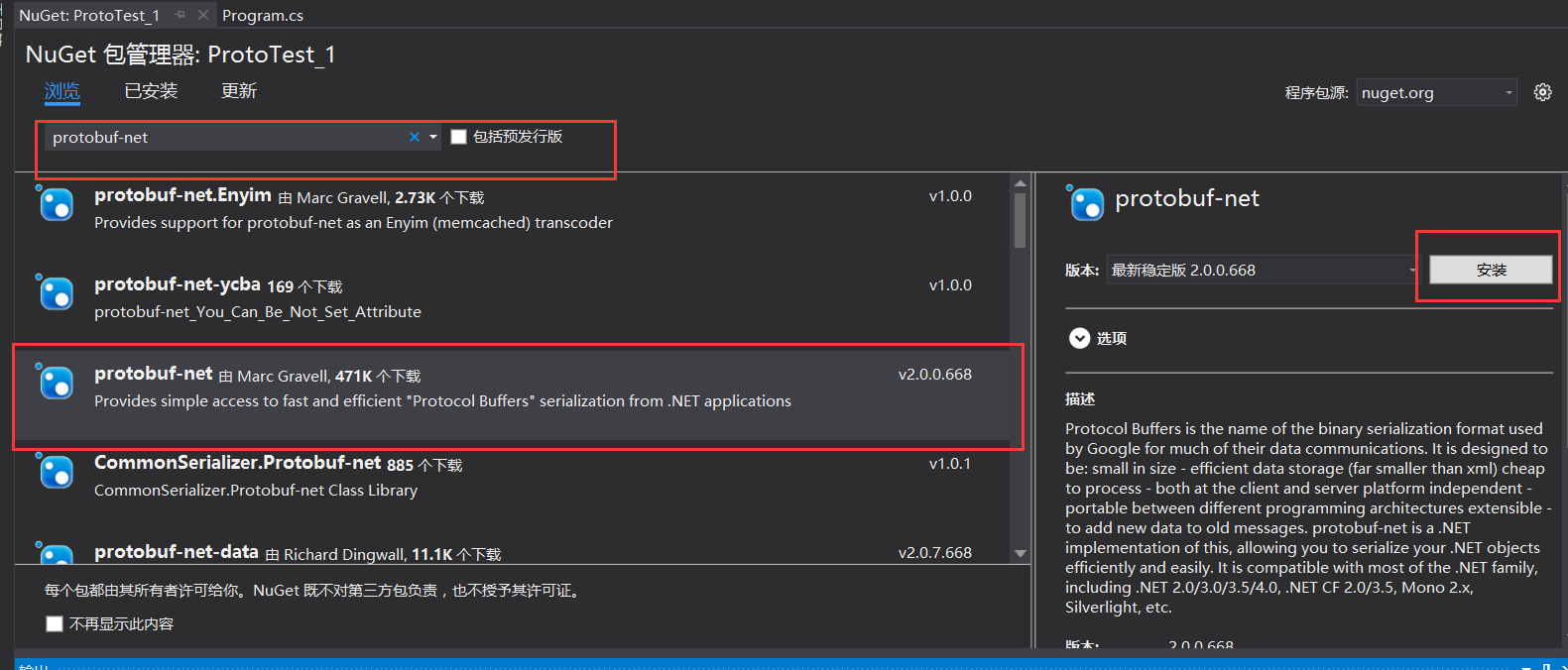
Task: Select protobuf-net by Marc Gravell 471K
Action: click(512, 394)
